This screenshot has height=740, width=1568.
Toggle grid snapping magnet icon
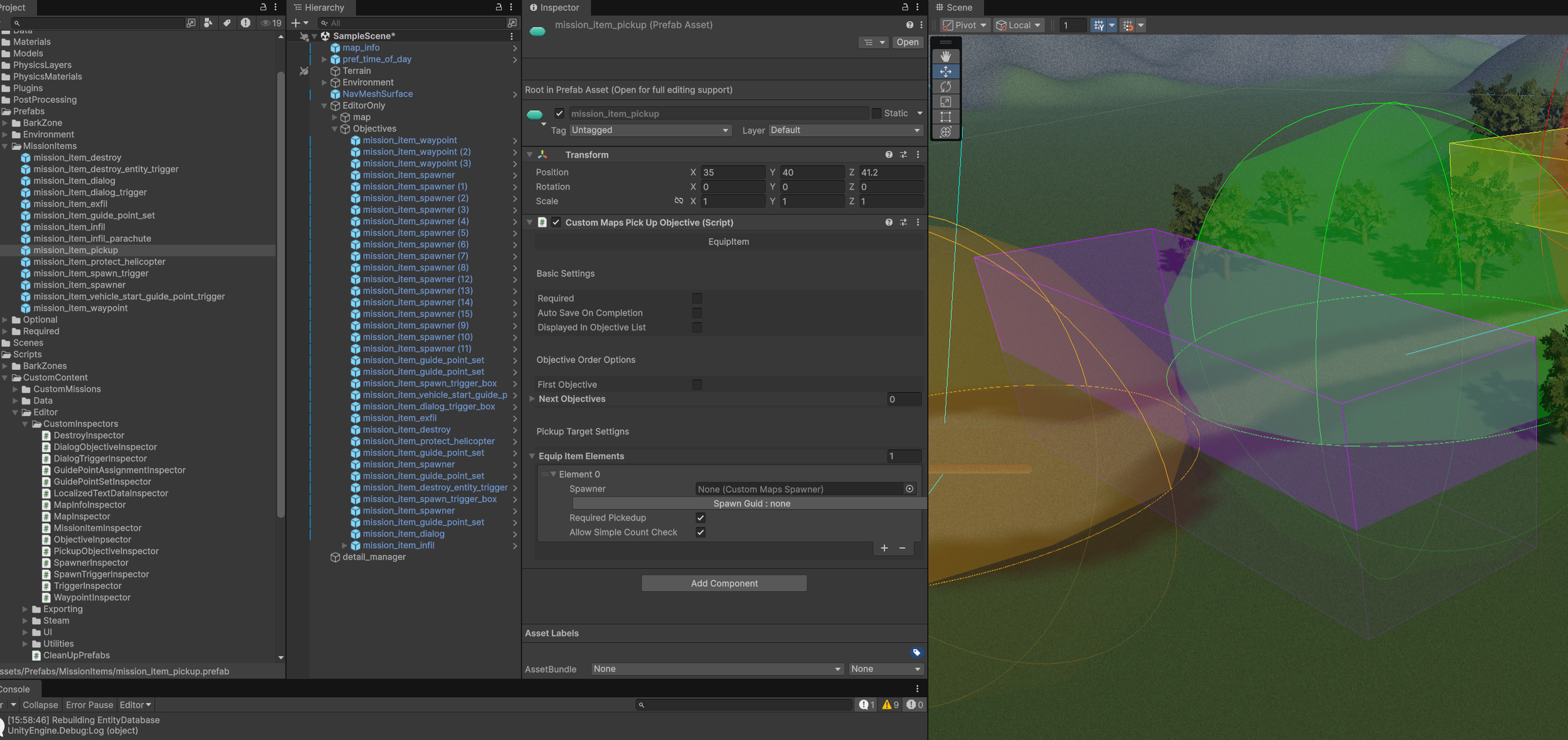(x=1128, y=25)
